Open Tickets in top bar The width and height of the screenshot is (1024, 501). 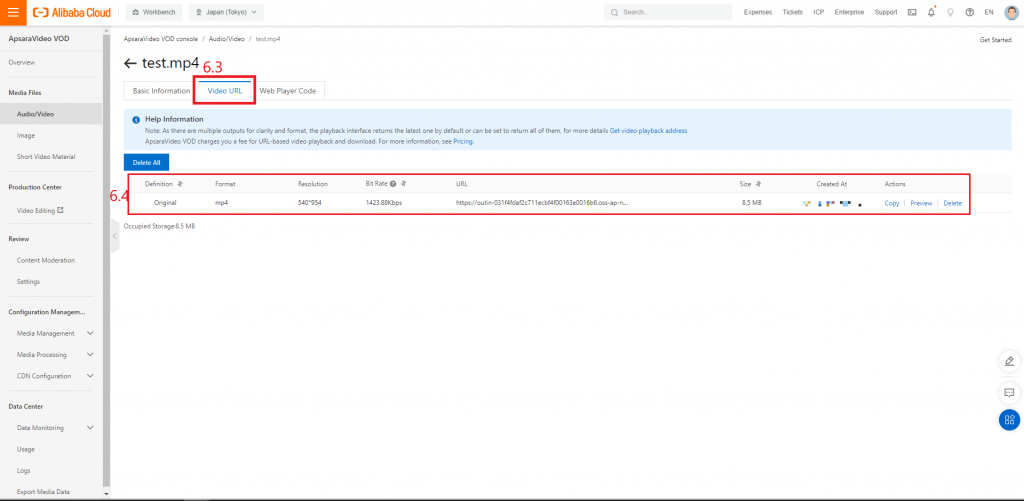coord(792,12)
